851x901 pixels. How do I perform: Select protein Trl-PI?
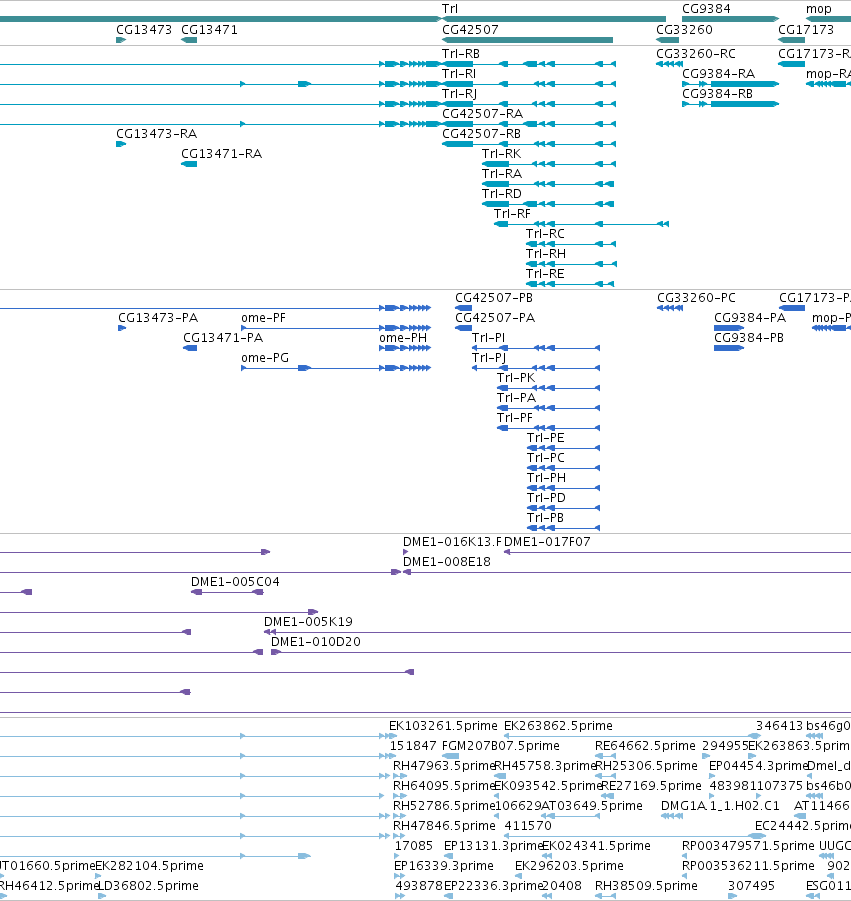click(488, 338)
